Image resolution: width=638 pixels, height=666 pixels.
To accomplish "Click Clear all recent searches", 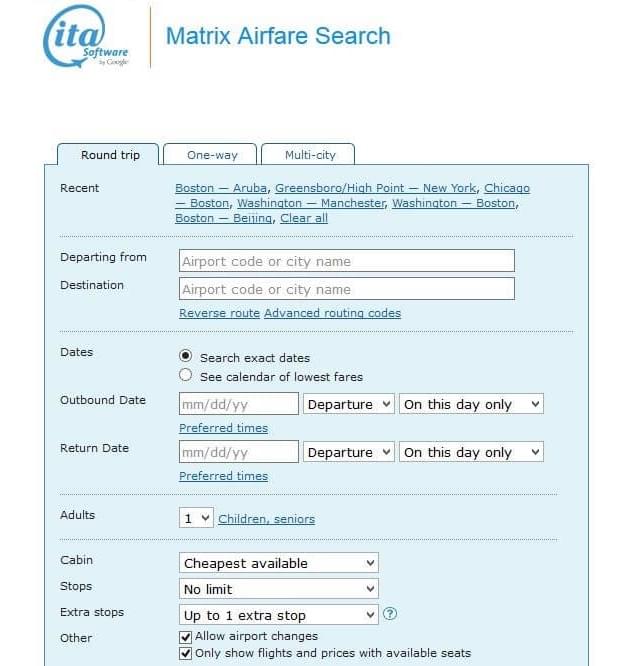I will (304, 218).
